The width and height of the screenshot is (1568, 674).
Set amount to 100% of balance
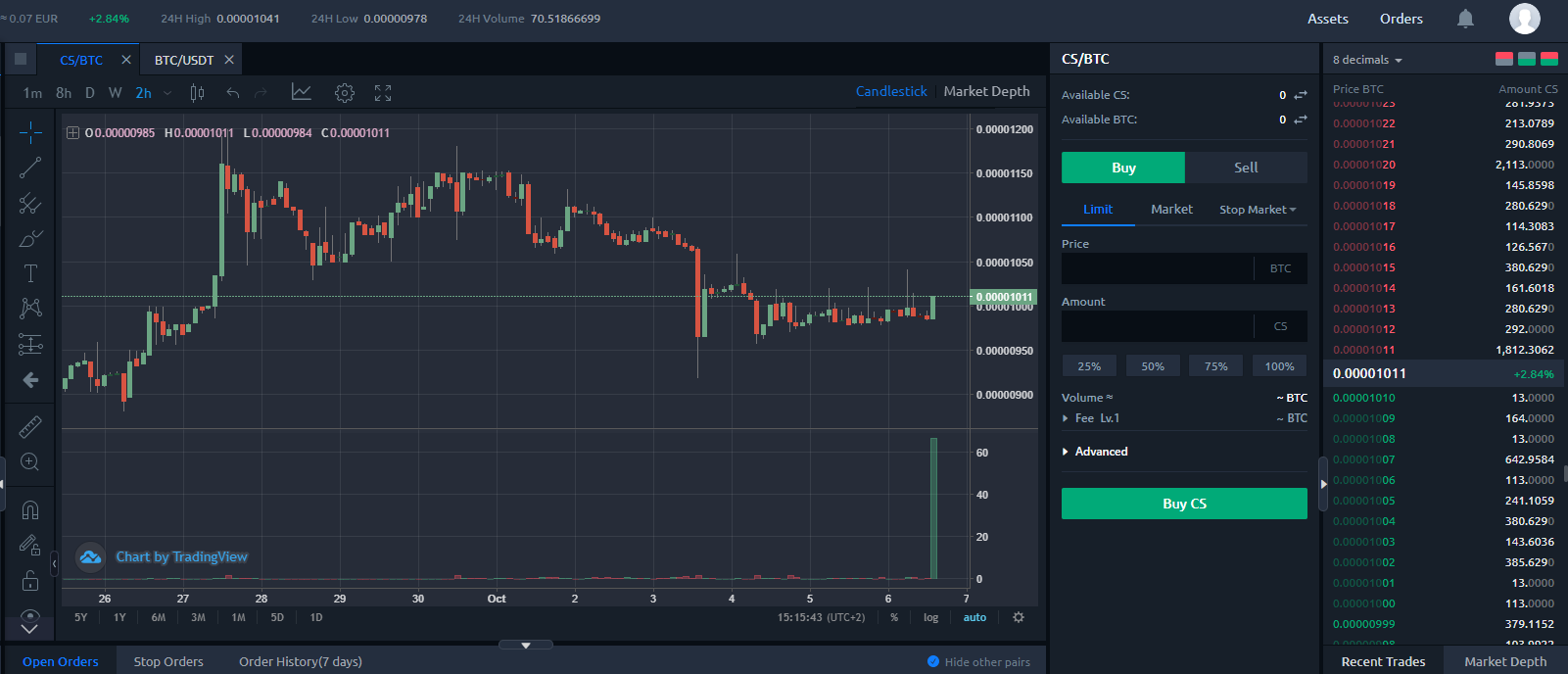click(x=1279, y=366)
